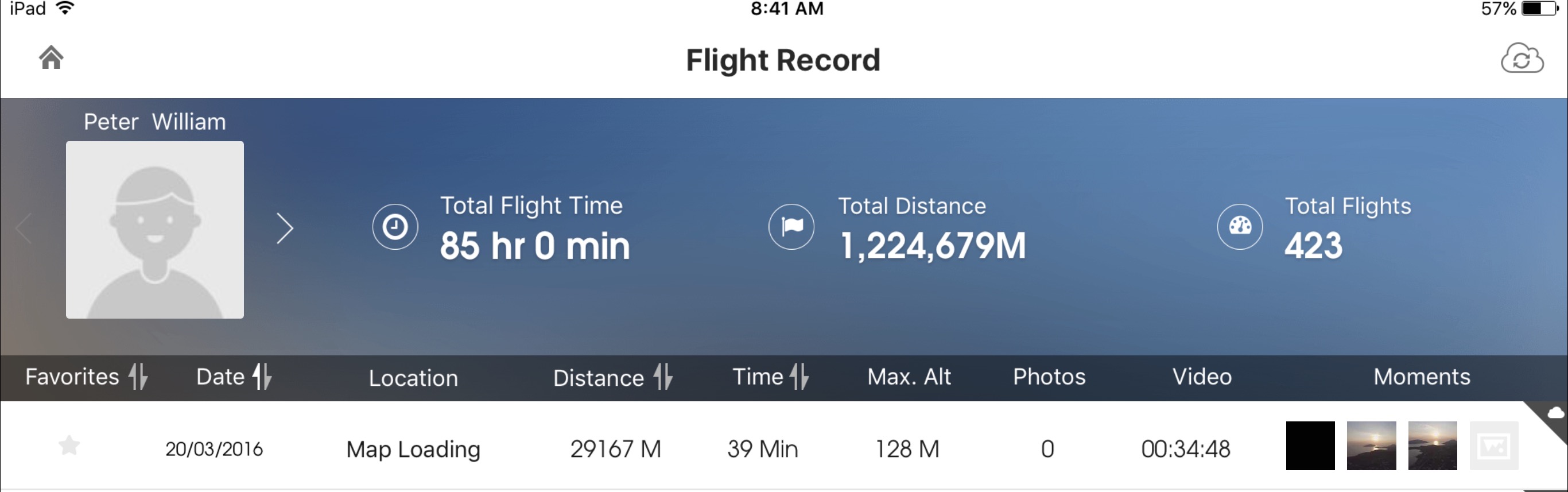Sort flights by Distance arrows

point(663,376)
